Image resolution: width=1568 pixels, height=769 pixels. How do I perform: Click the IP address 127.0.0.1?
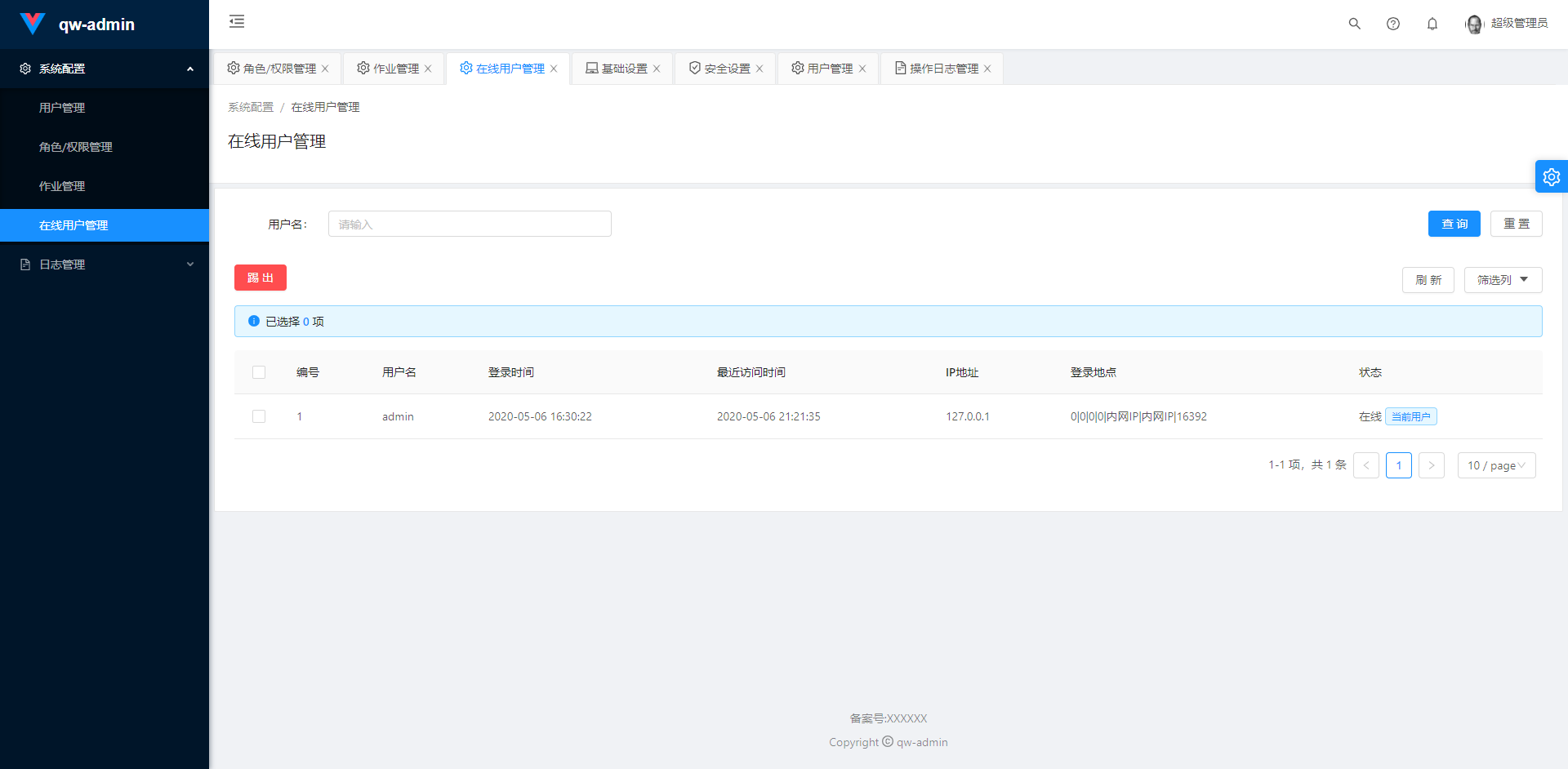pos(968,416)
